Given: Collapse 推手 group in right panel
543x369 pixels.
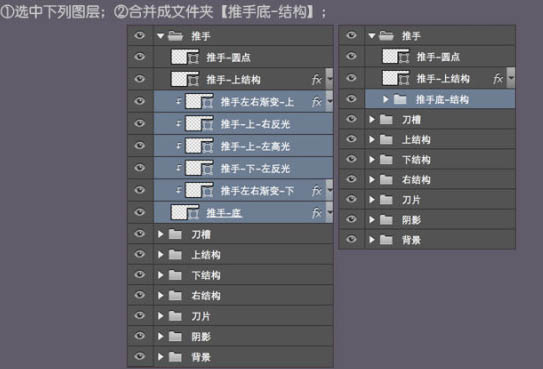Looking at the screenshot, I should (372, 35).
